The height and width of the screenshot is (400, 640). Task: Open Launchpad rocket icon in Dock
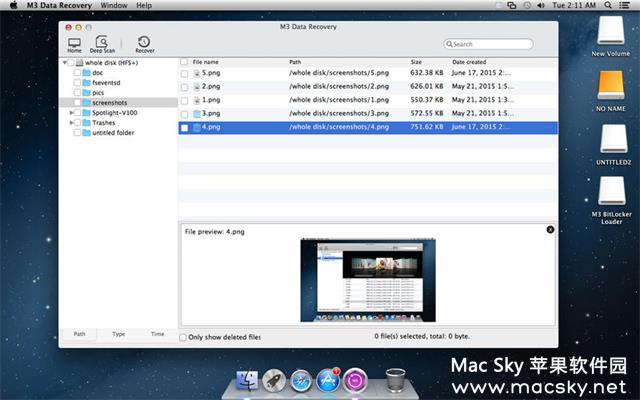(x=273, y=380)
